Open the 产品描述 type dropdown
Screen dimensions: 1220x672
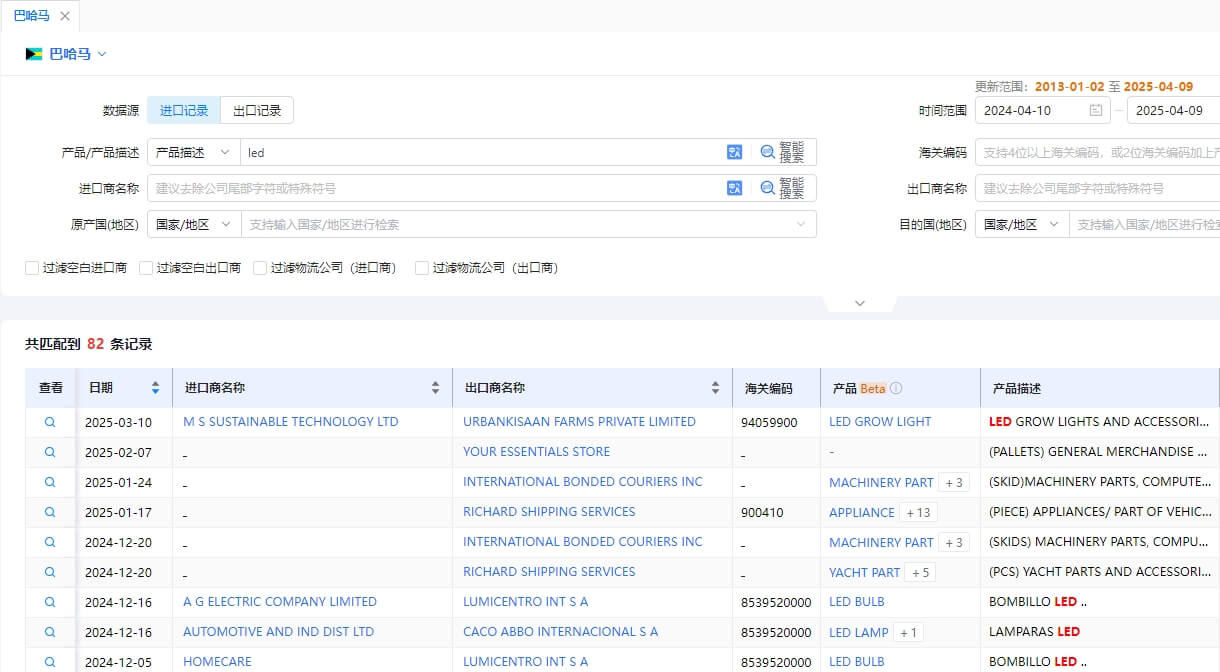[x=194, y=152]
